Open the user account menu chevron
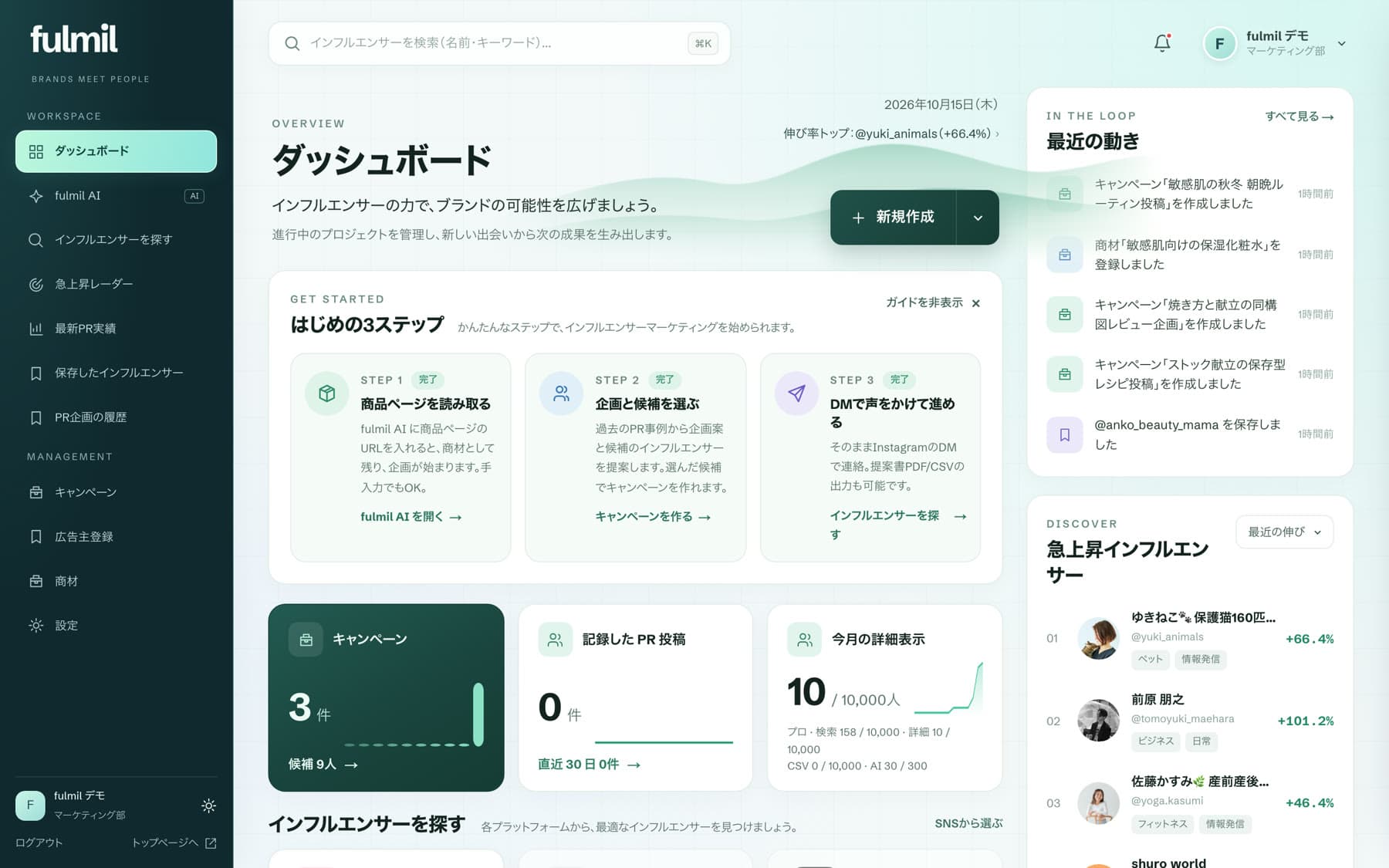This screenshot has width=1389, height=868. (x=1342, y=43)
